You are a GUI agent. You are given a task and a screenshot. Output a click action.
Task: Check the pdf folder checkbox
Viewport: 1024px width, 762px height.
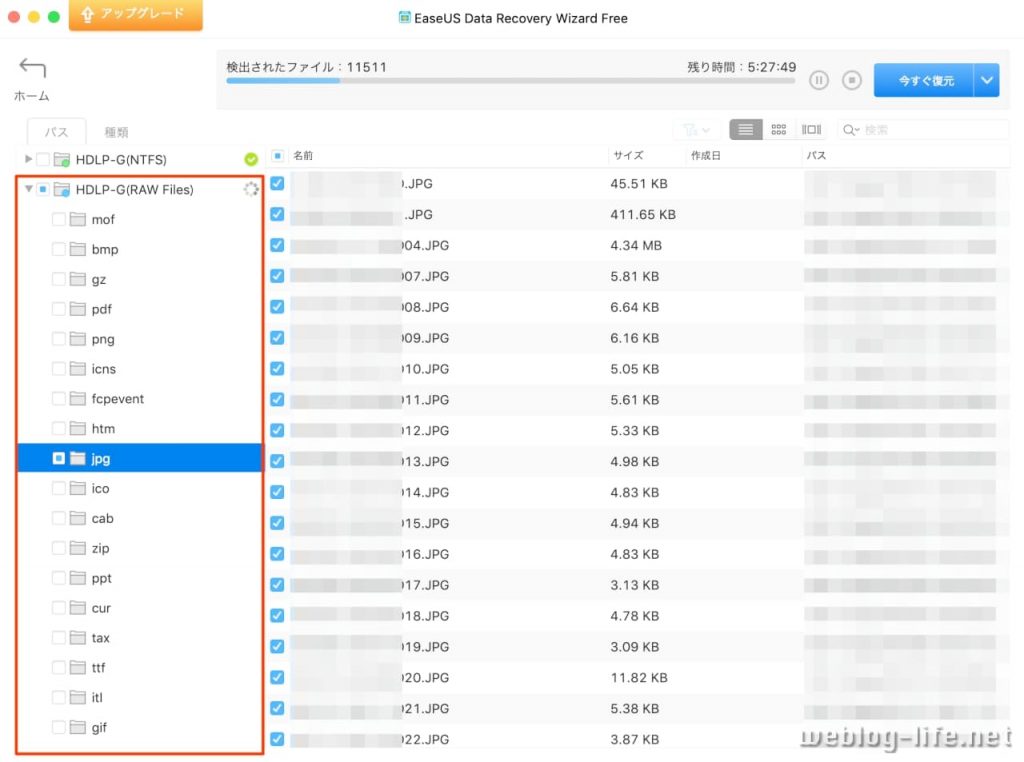(59, 308)
